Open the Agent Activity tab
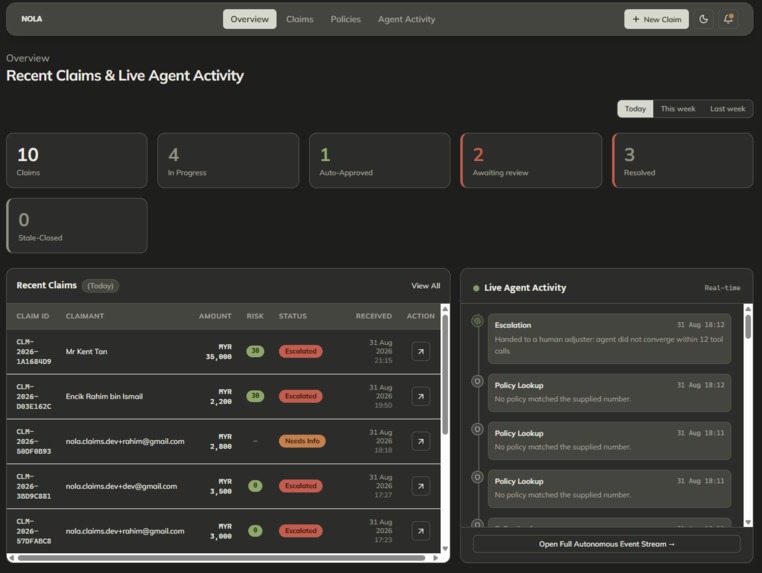The height and width of the screenshot is (573, 762). click(406, 19)
